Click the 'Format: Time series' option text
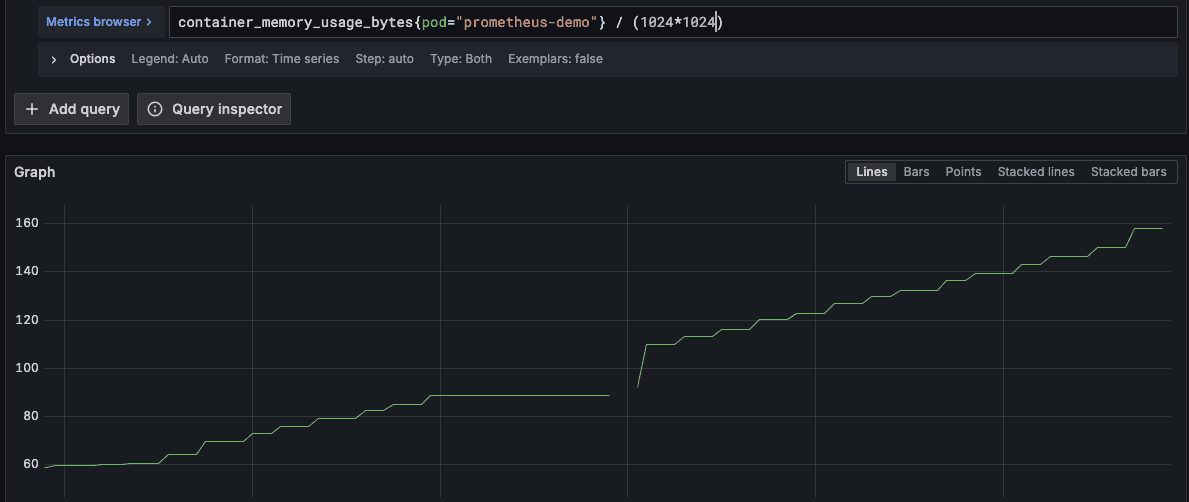This screenshot has height=502, width=1189. tap(282, 58)
